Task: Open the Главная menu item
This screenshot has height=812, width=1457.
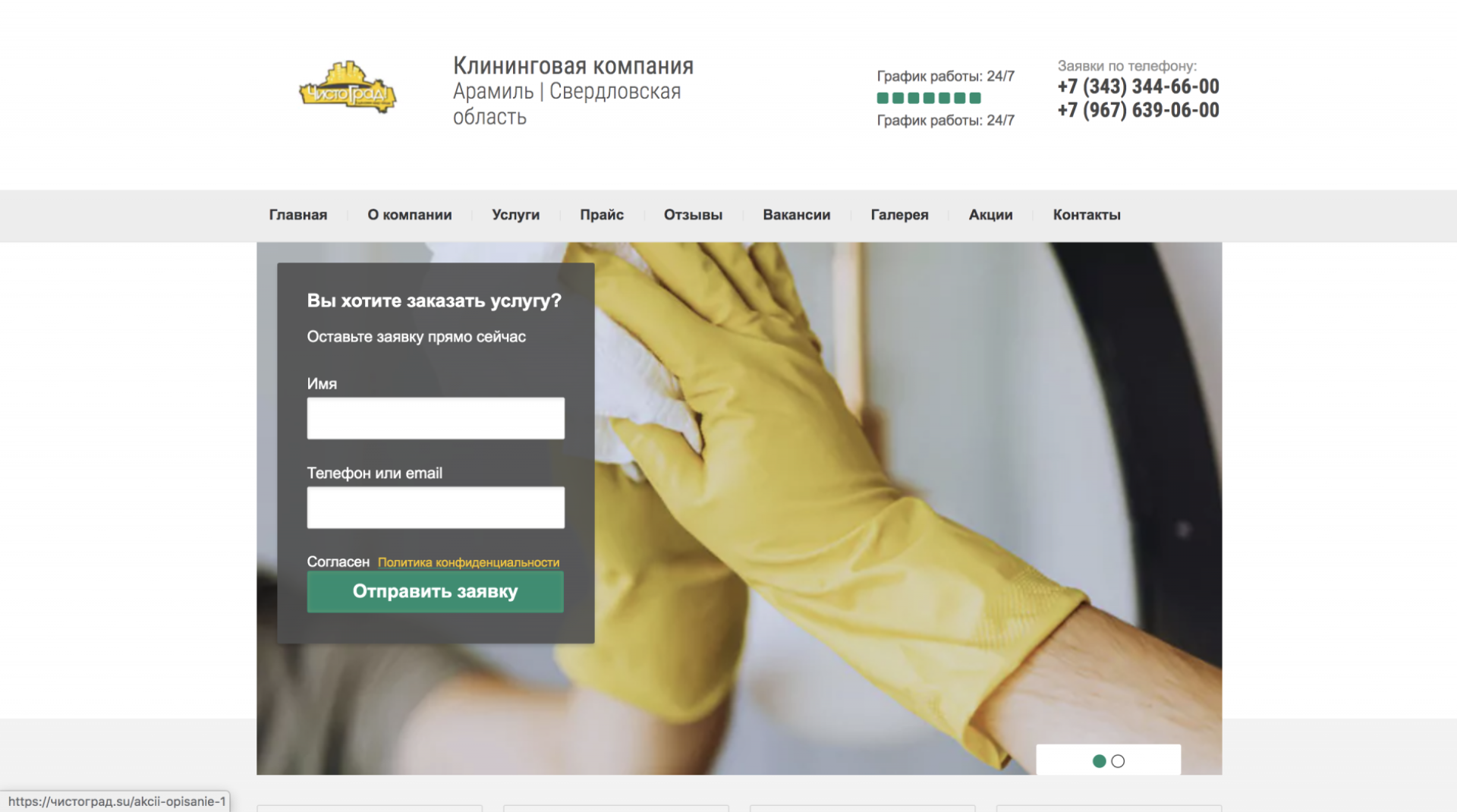Action: 297,215
